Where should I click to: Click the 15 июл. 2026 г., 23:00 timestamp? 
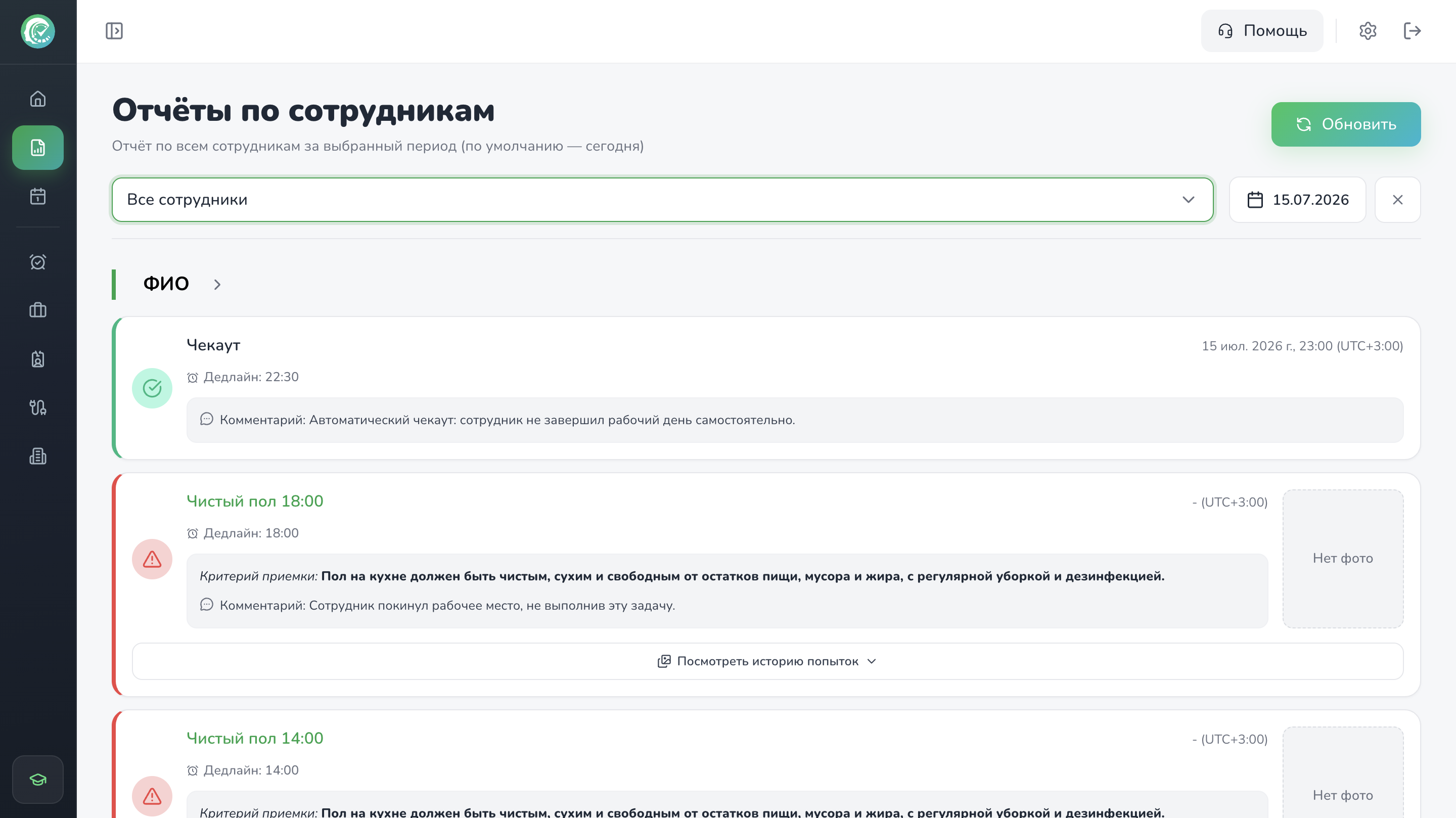(1302, 346)
